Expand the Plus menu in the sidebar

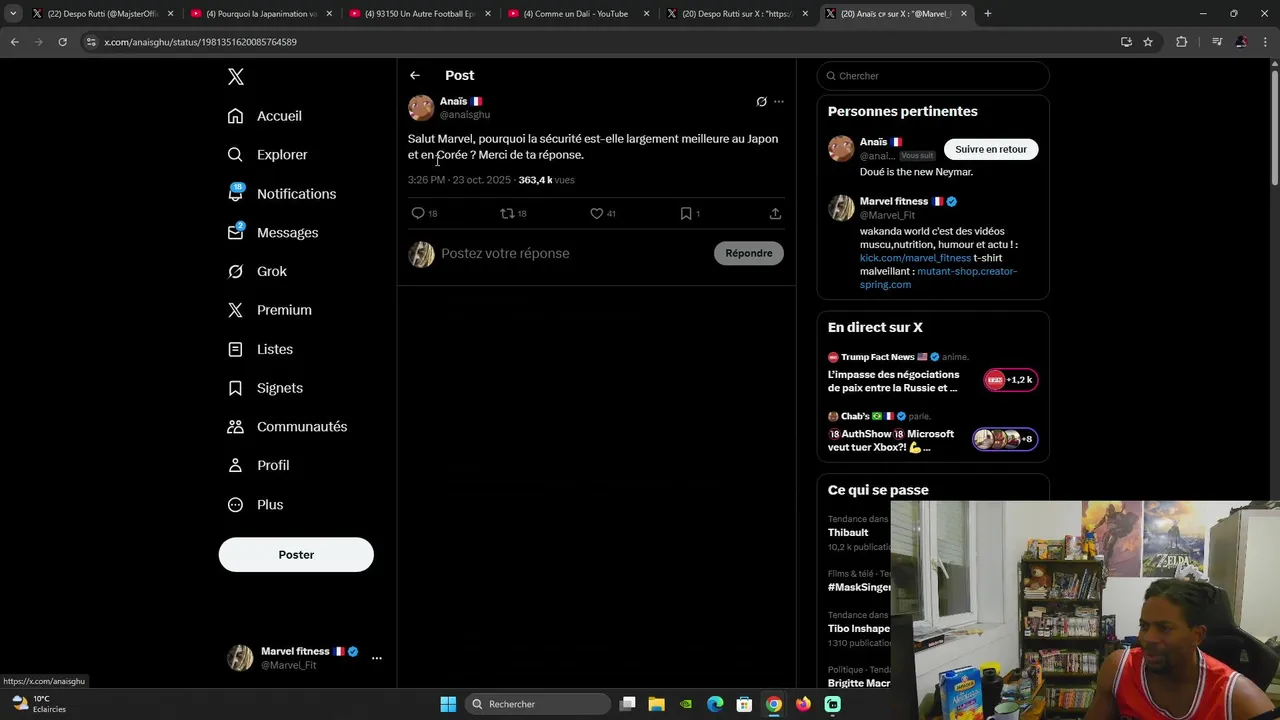(x=256, y=505)
